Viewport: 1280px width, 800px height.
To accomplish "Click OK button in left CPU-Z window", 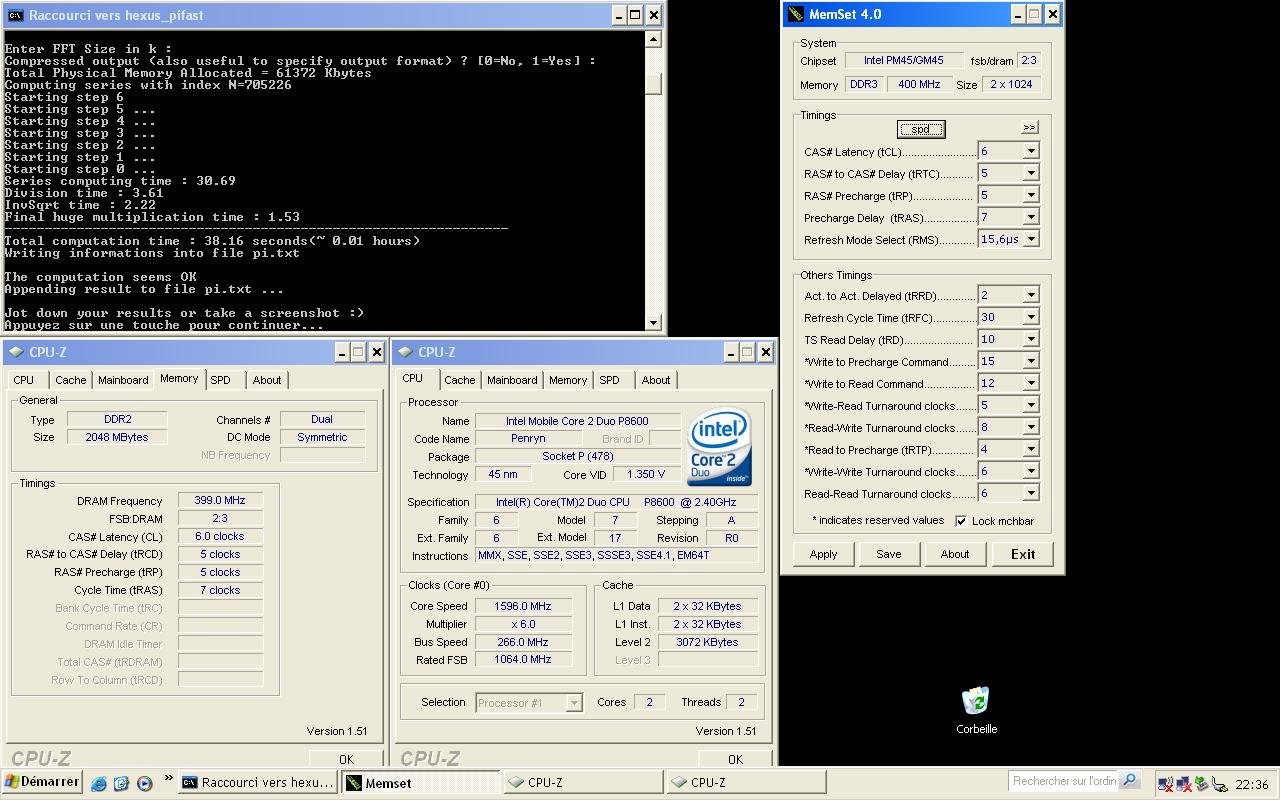I will pyautogui.click(x=346, y=759).
